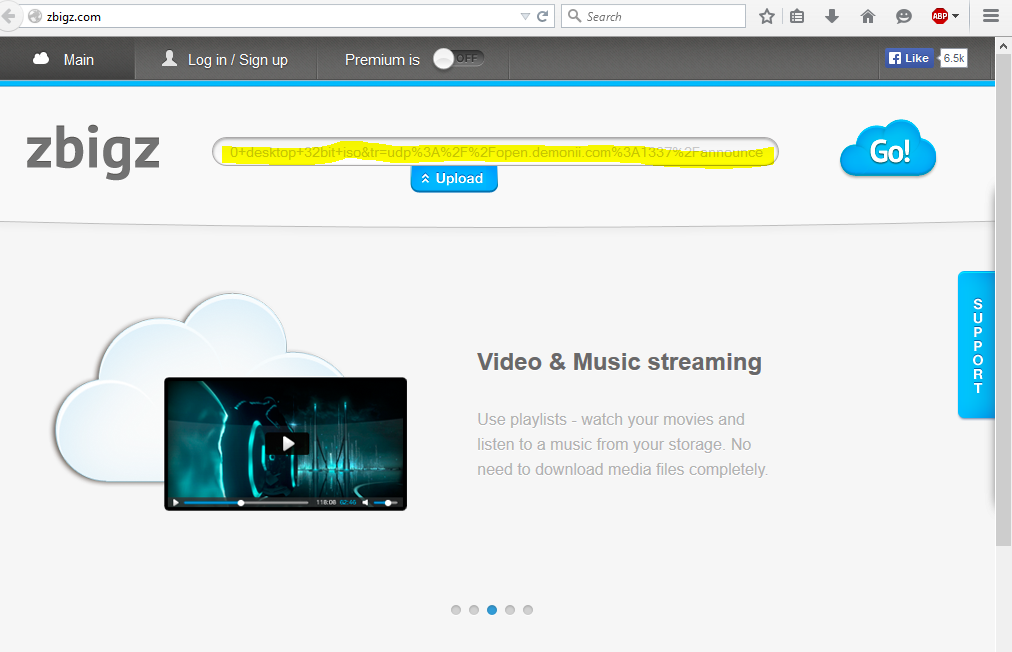The width and height of the screenshot is (1012, 652).
Task: Click the video progress slider
Action: click(x=246, y=502)
